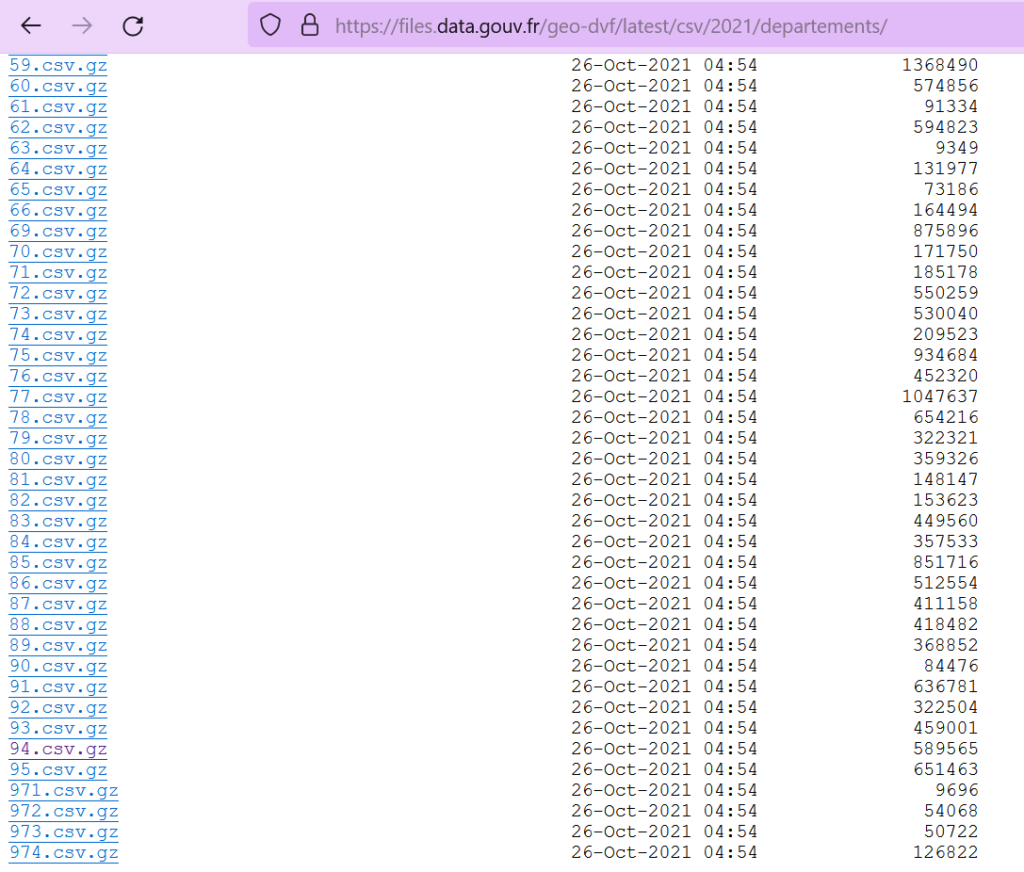Image resolution: width=1024 pixels, height=872 pixels.
Task: Open the 73.csv.gz link
Action: [x=58, y=314]
